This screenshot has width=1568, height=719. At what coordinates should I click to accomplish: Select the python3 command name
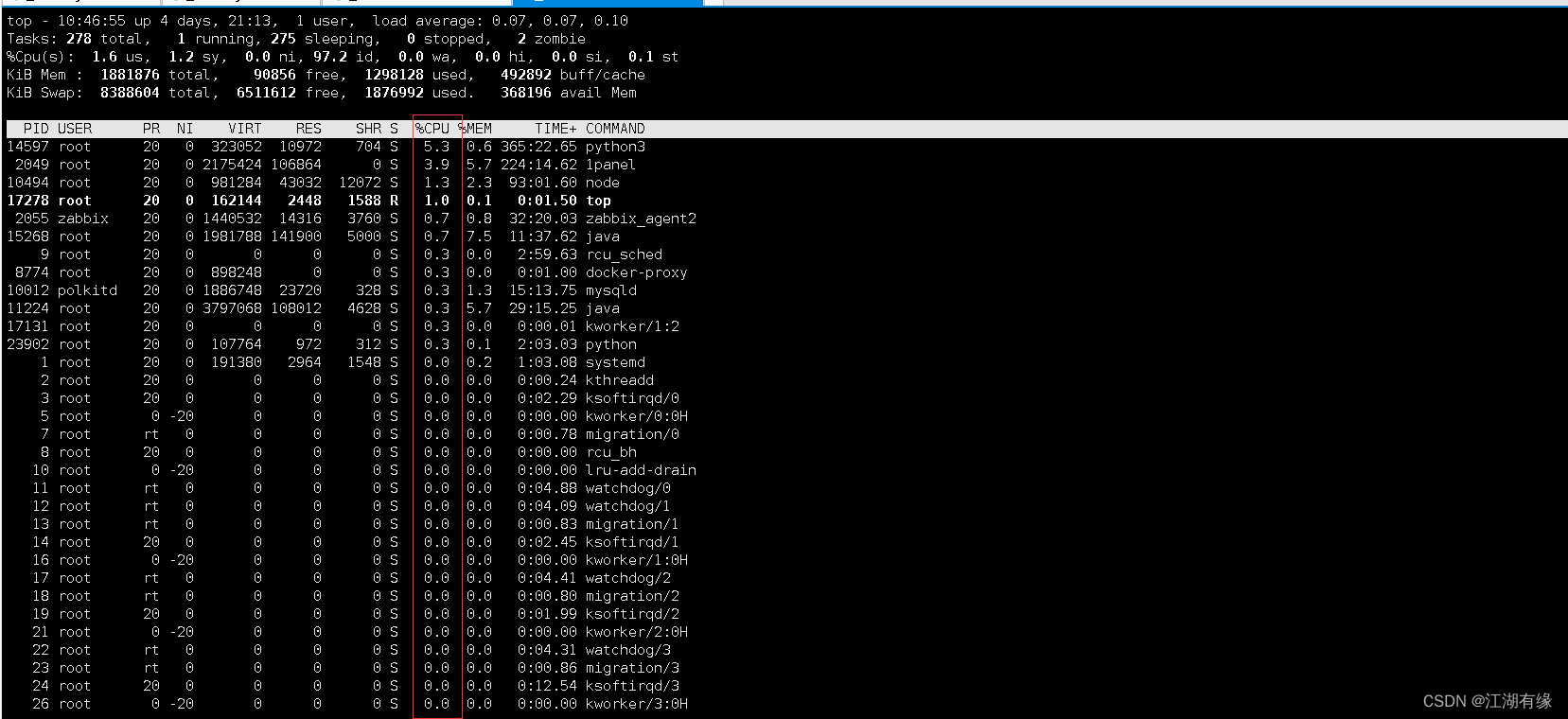coord(615,147)
